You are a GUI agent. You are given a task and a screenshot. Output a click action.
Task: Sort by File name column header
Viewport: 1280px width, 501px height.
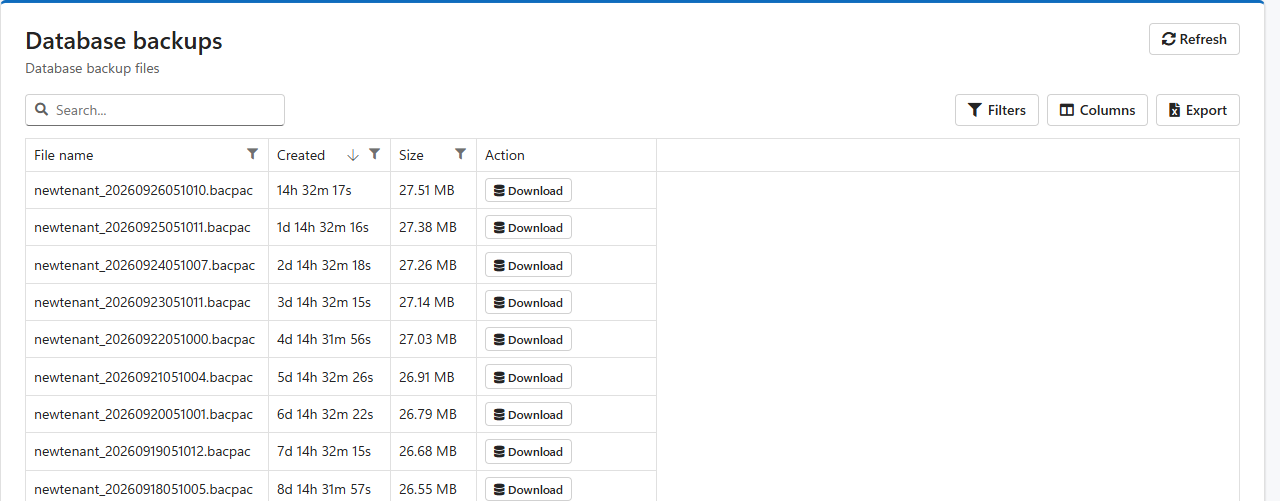[x=64, y=155]
